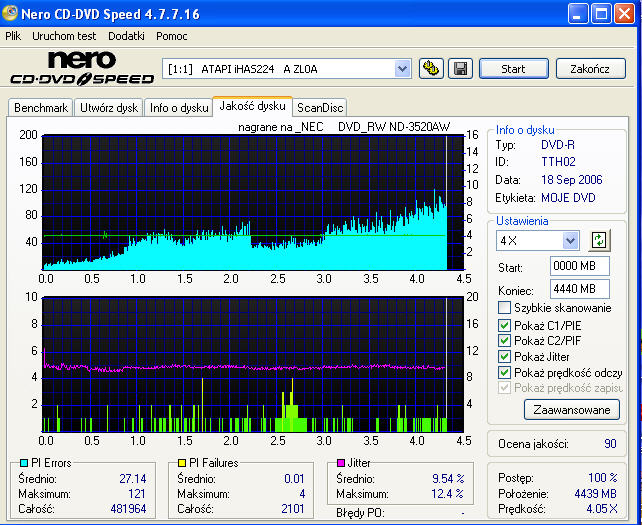The height and width of the screenshot is (525, 642).
Task: Uncheck Pokaż C1/PIE checkbox
Action: point(504,326)
